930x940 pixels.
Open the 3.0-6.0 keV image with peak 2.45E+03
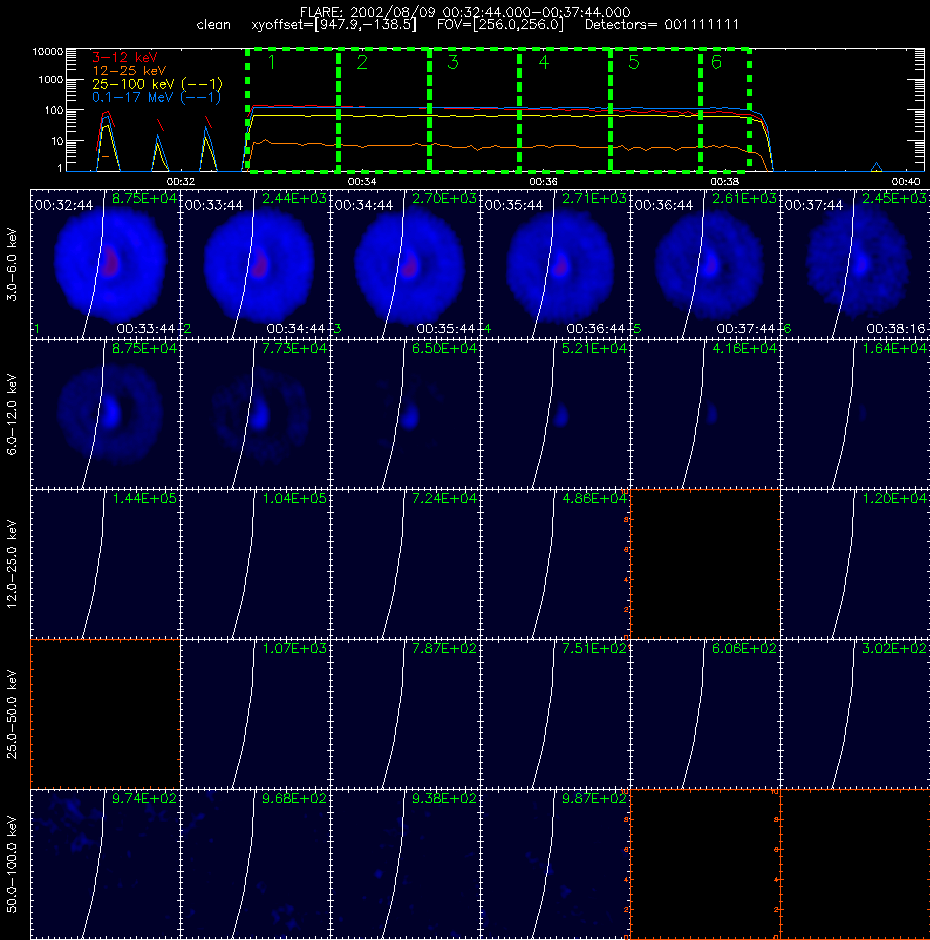[x=855, y=264]
